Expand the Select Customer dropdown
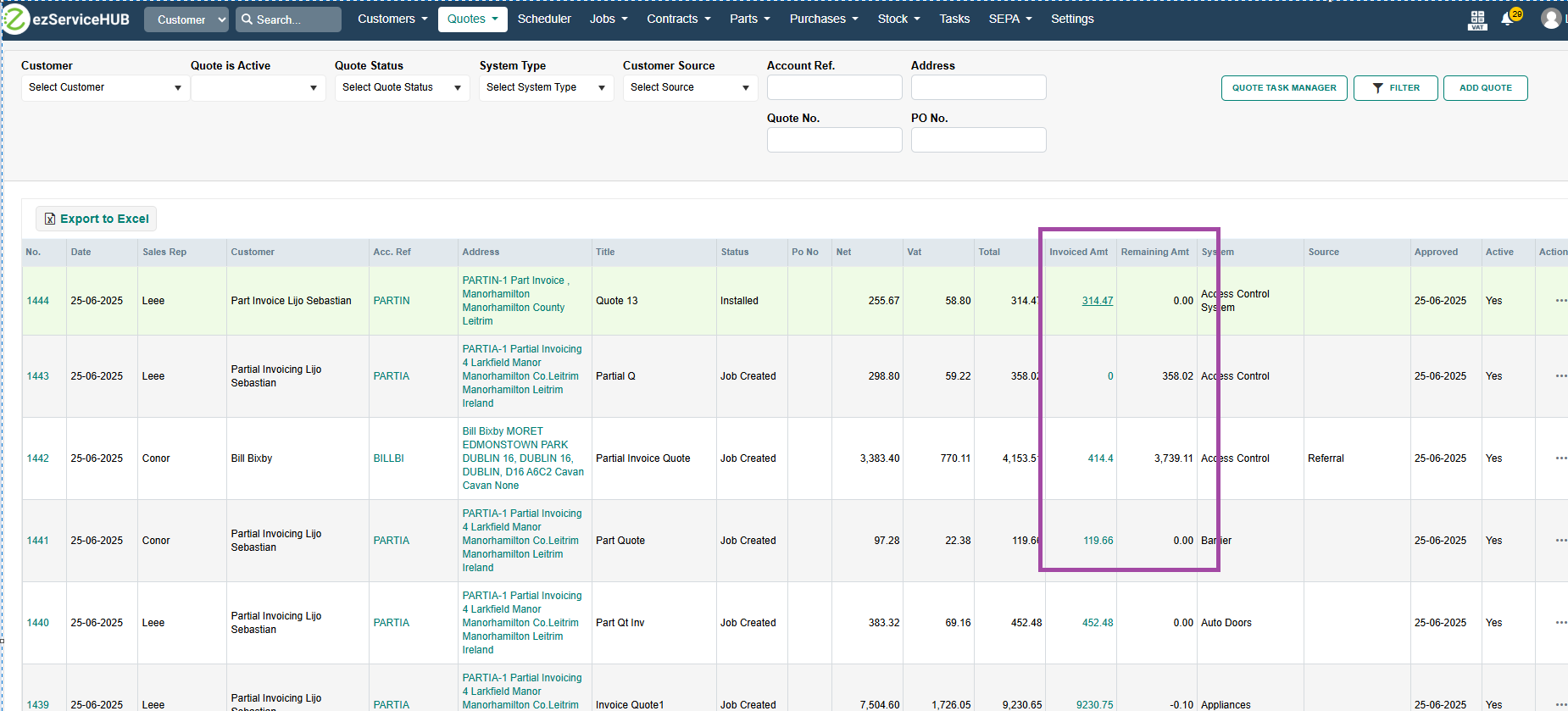The image size is (1568, 711). click(105, 87)
